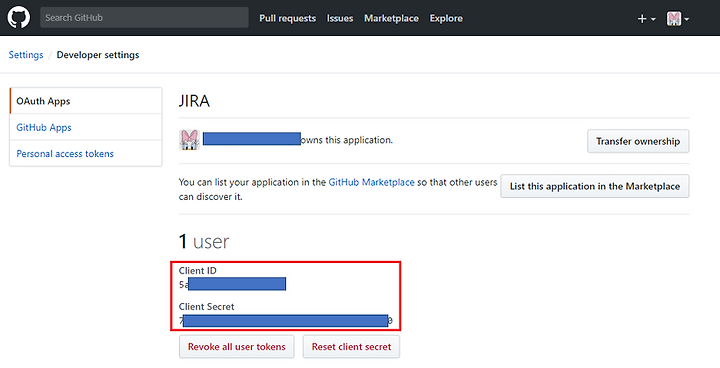Open Marketplace in the top navigation
Screen dimensions: 720x368
click(x=391, y=18)
